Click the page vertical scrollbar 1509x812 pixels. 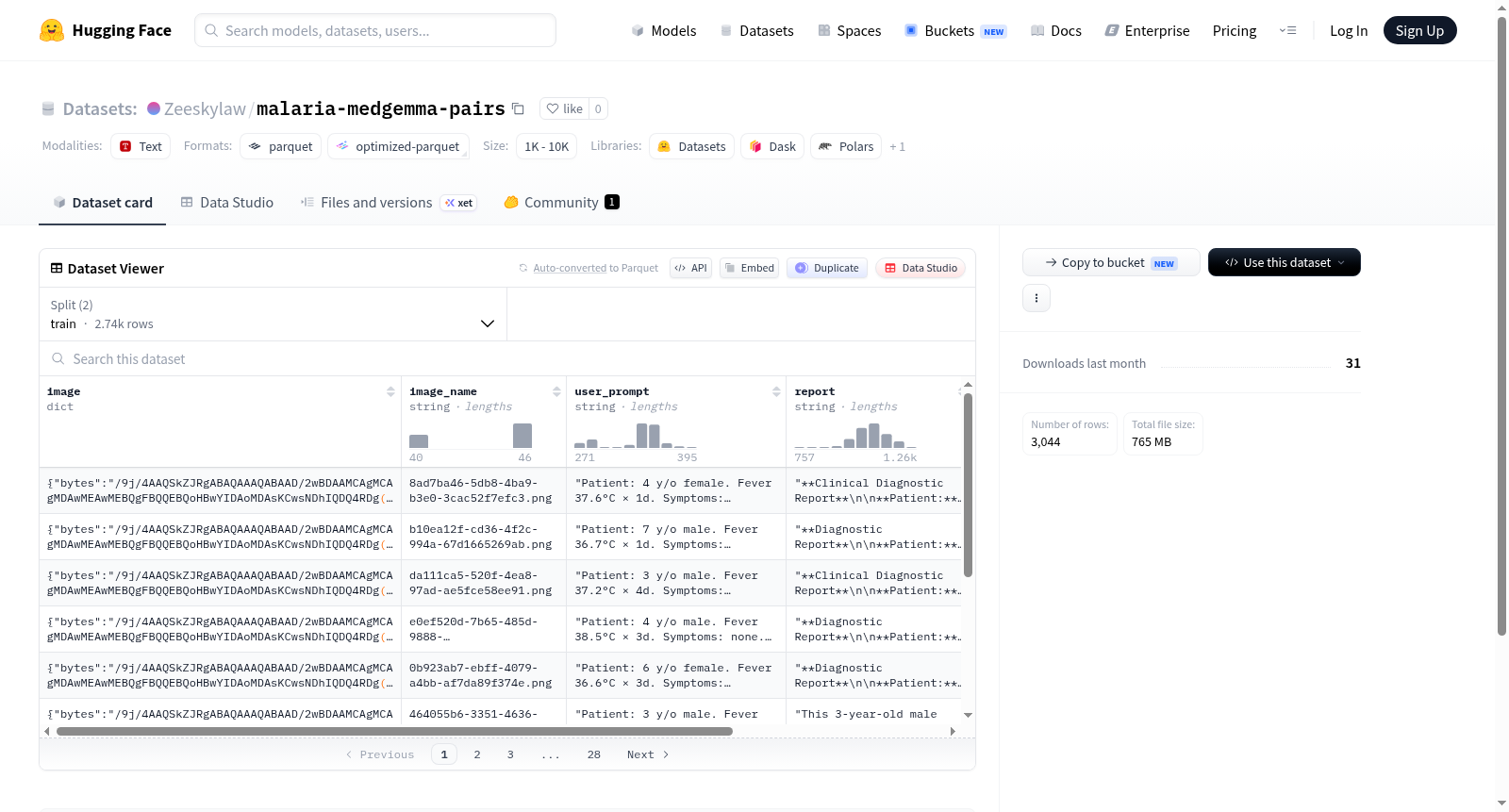pyautogui.click(x=1502, y=325)
